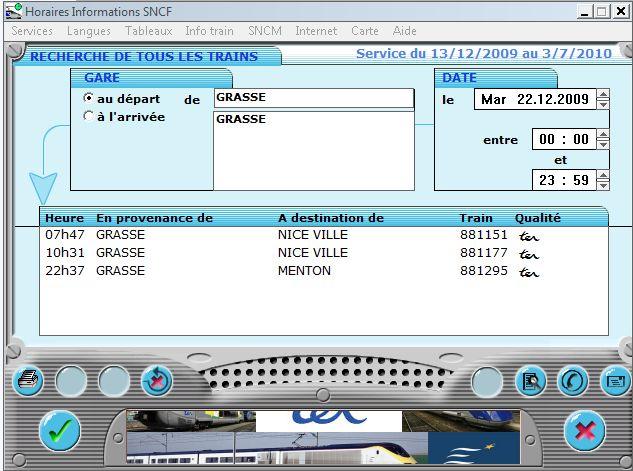Cancel with the red cross round button
Image resolution: width=633 pixels, height=471 pixels.
[585, 431]
